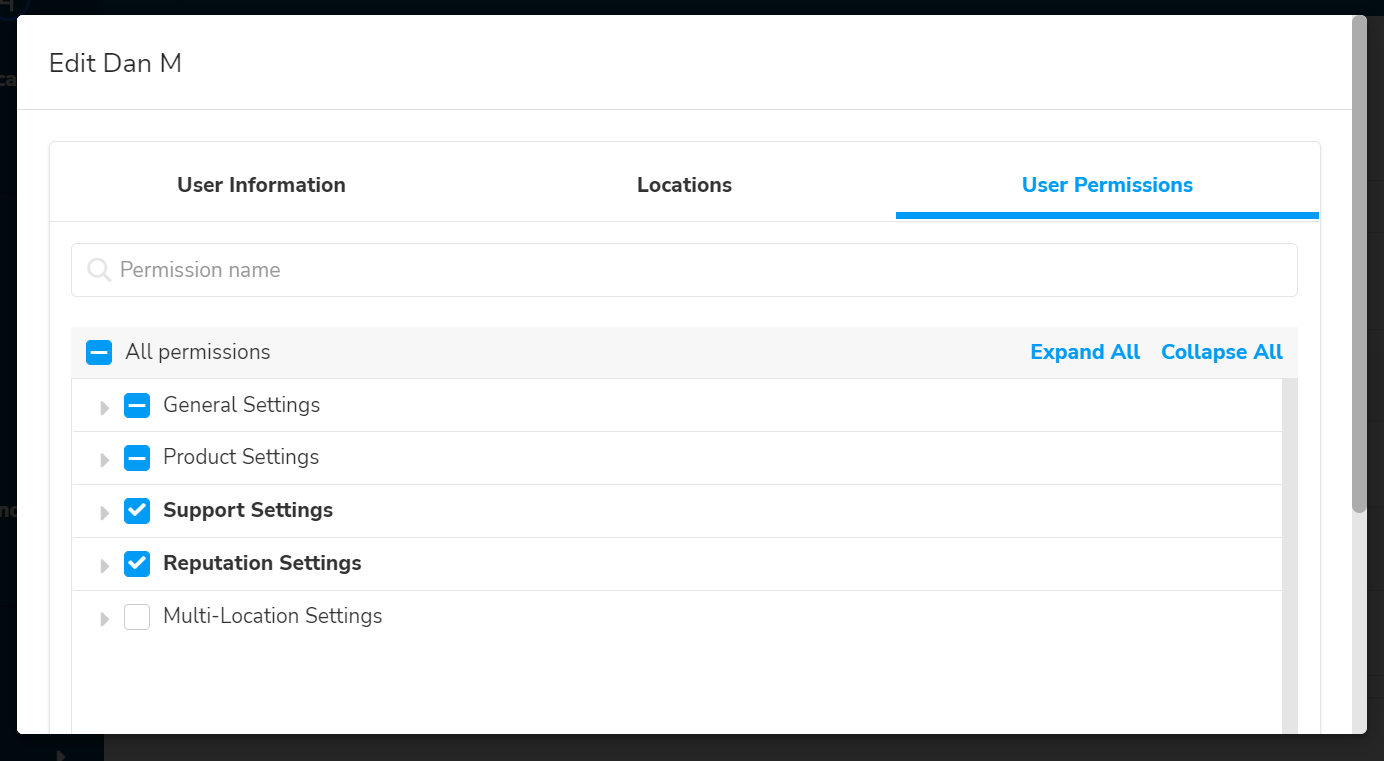Expand the Support Settings tree arrow
The height and width of the screenshot is (761, 1384).
click(105, 513)
